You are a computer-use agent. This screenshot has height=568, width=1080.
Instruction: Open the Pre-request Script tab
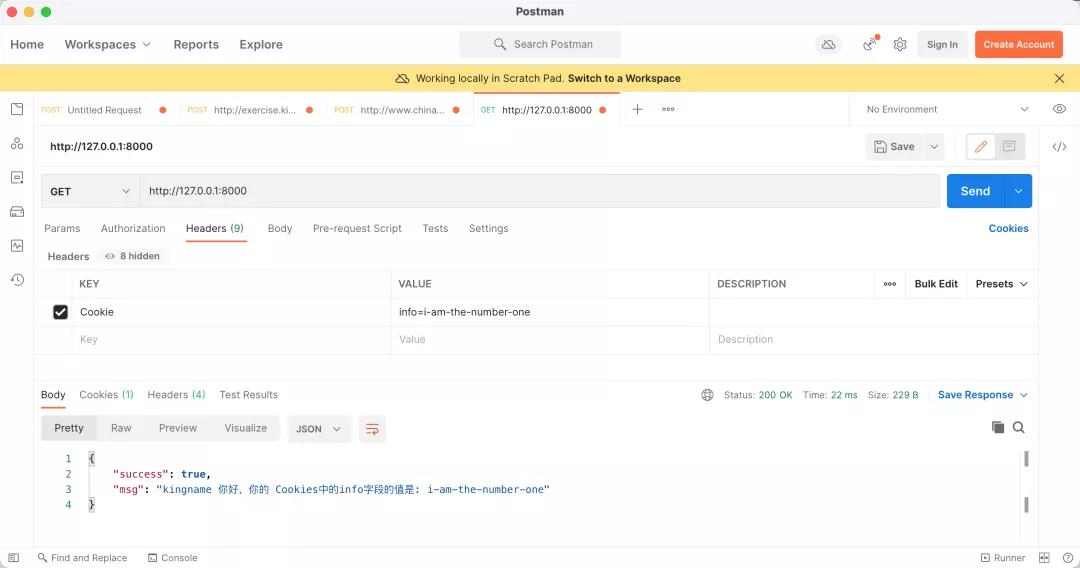coord(357,229)
